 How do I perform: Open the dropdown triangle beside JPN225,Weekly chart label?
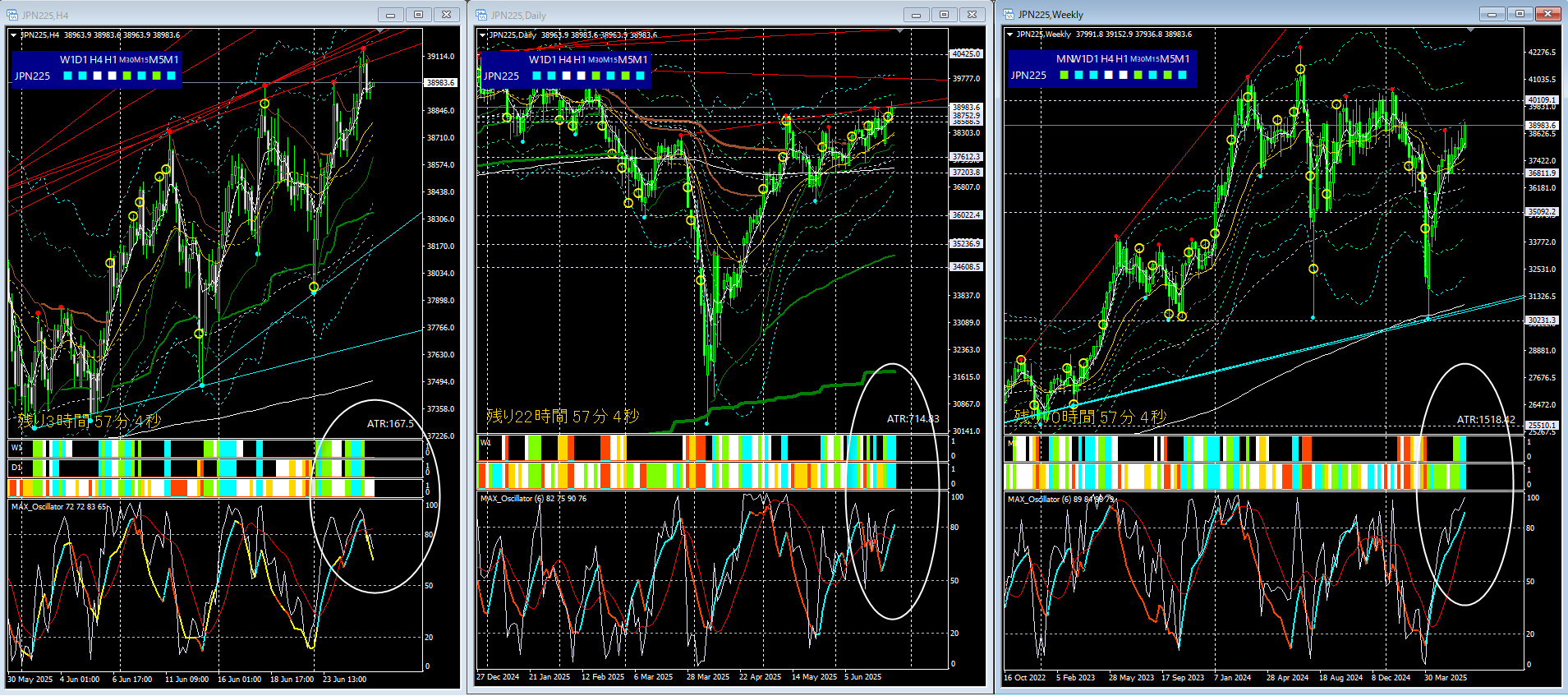click(1010, 34)
